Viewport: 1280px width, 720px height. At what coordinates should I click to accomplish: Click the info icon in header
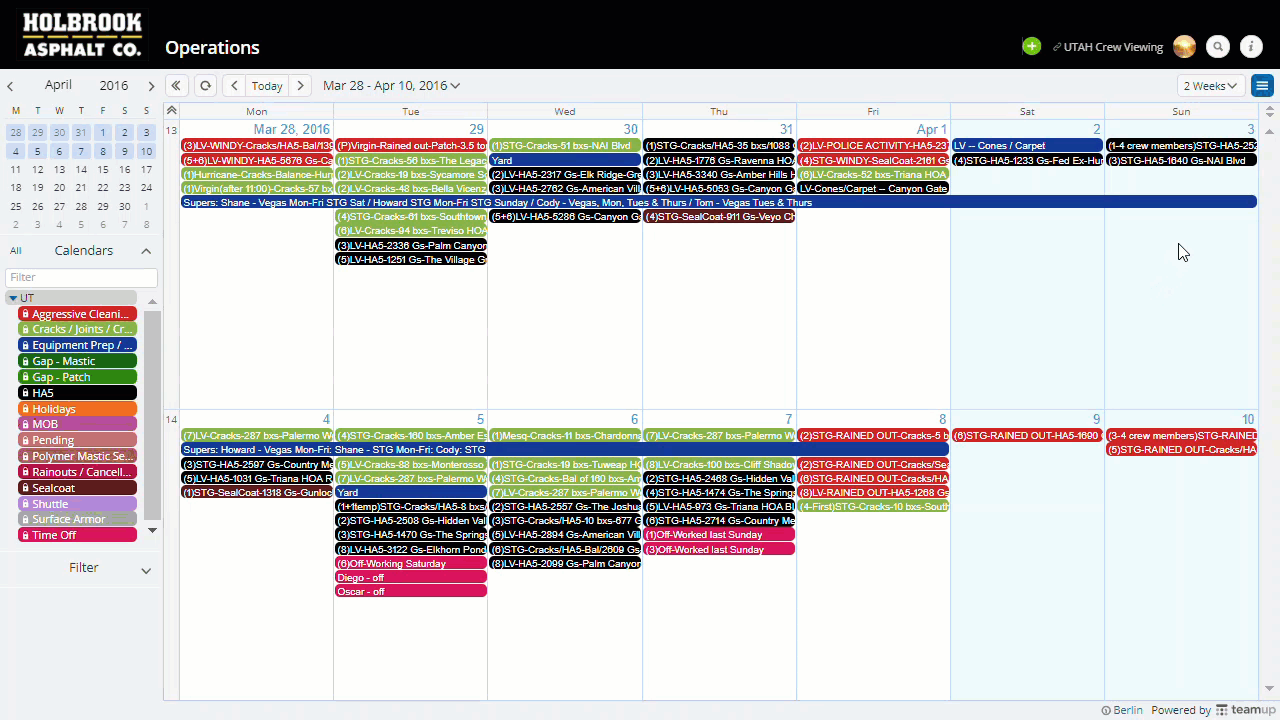(1251, 47)
